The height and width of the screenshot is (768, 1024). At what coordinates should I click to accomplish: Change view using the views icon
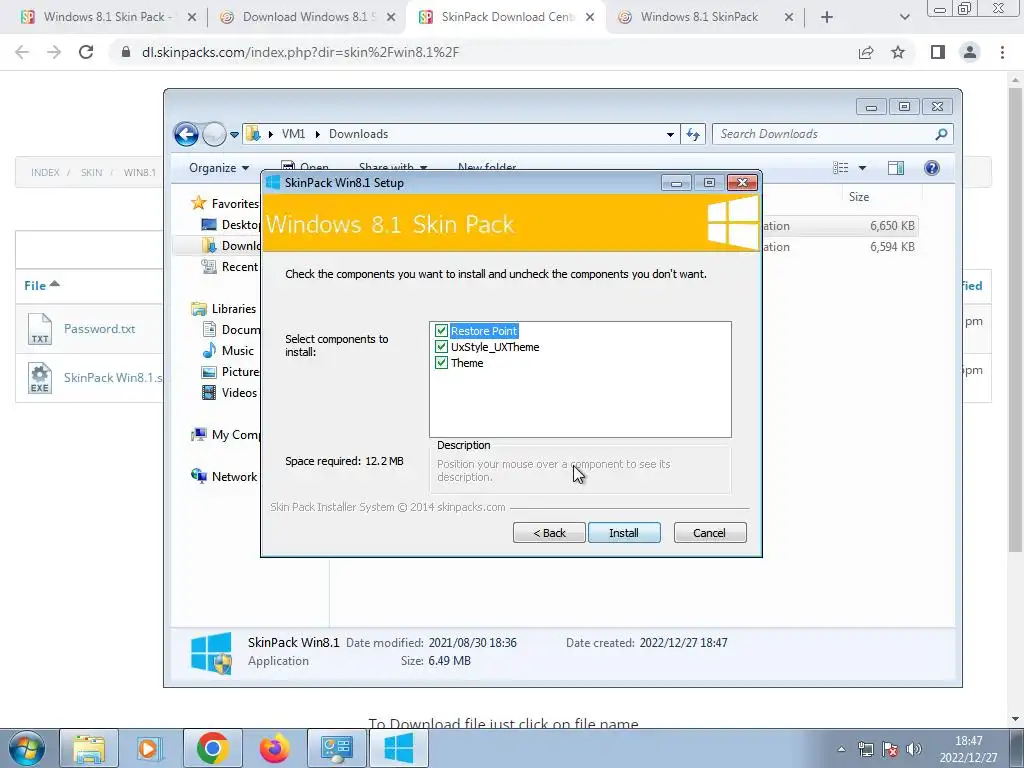[841, 168]
